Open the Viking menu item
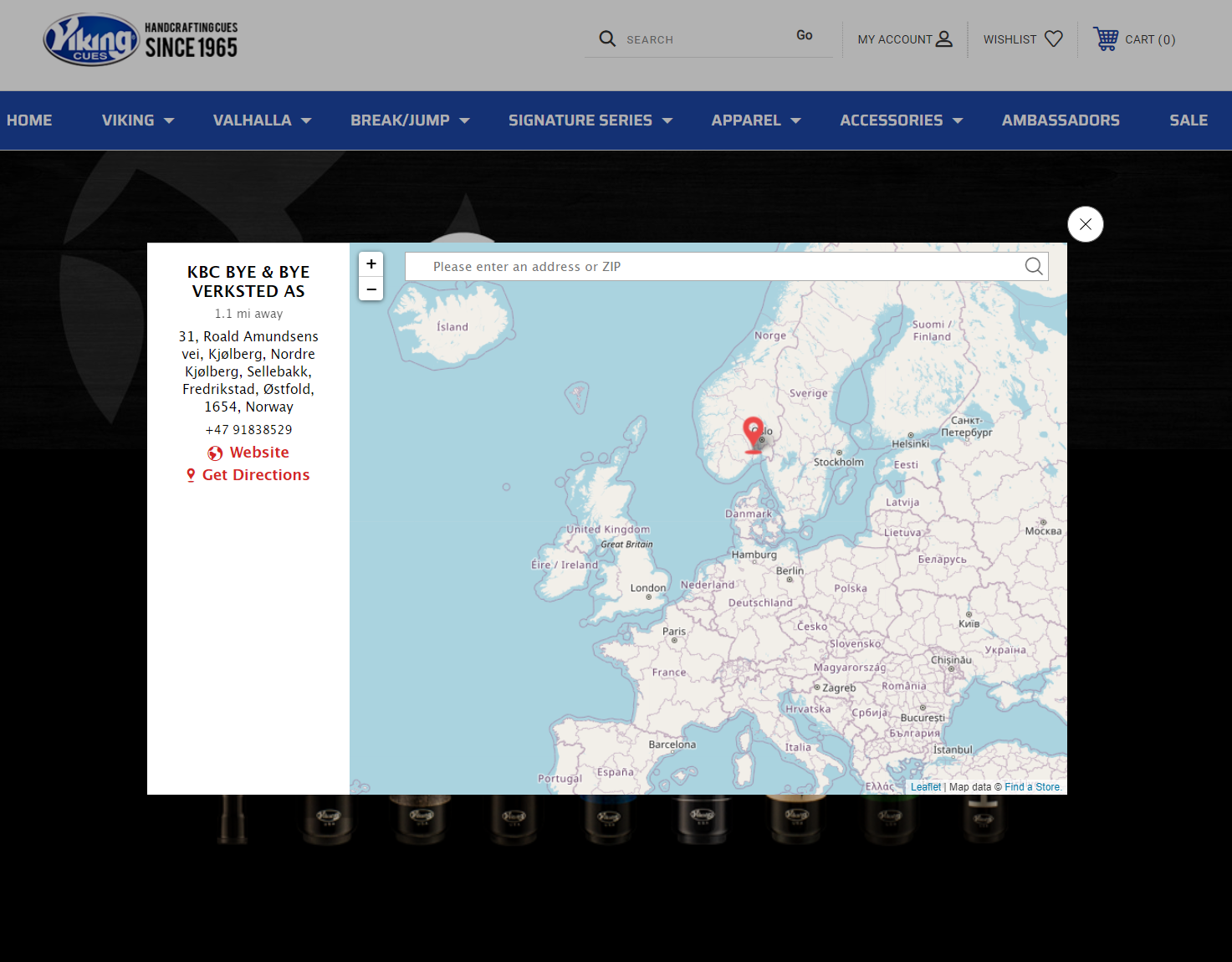This screenshot has width=1232, height=962. [x=128, y=120]
